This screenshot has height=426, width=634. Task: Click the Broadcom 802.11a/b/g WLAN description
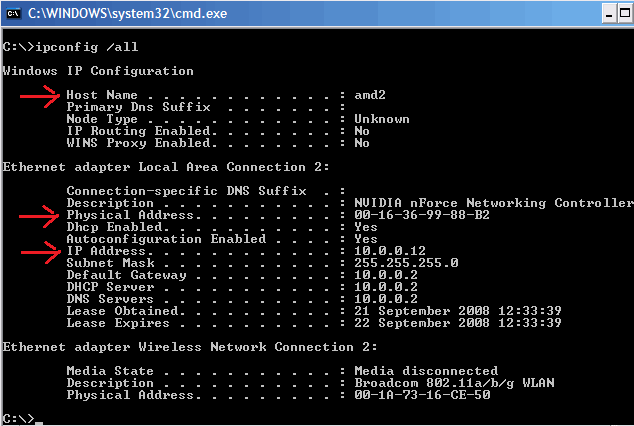(x=454, y=383)
